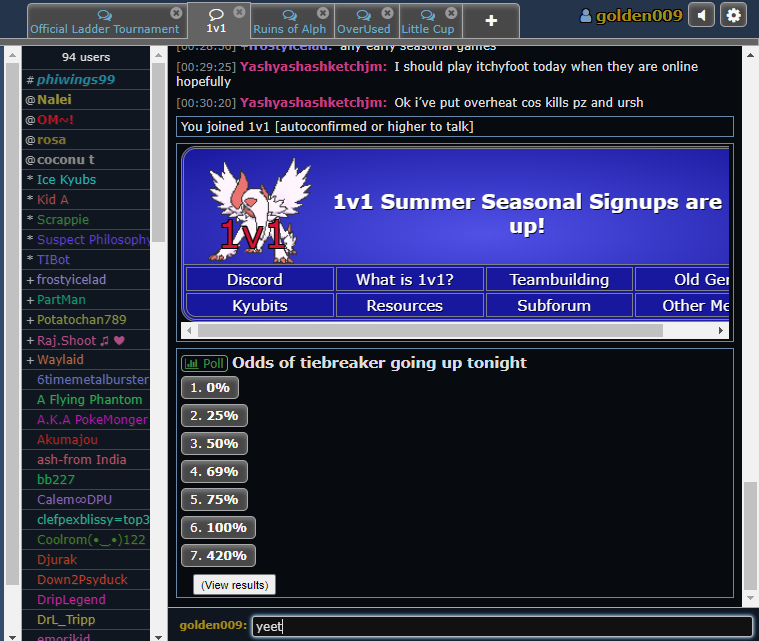Click user list scroll up arrow
The image size is (759, 641).
click(158, 55)
